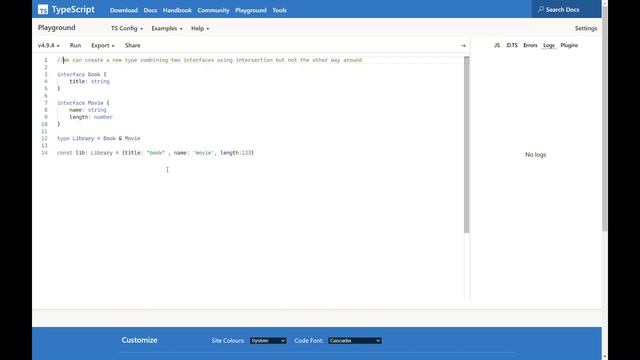
Task: Expand the Export dropdown
Action: click(x=103, y=45)
